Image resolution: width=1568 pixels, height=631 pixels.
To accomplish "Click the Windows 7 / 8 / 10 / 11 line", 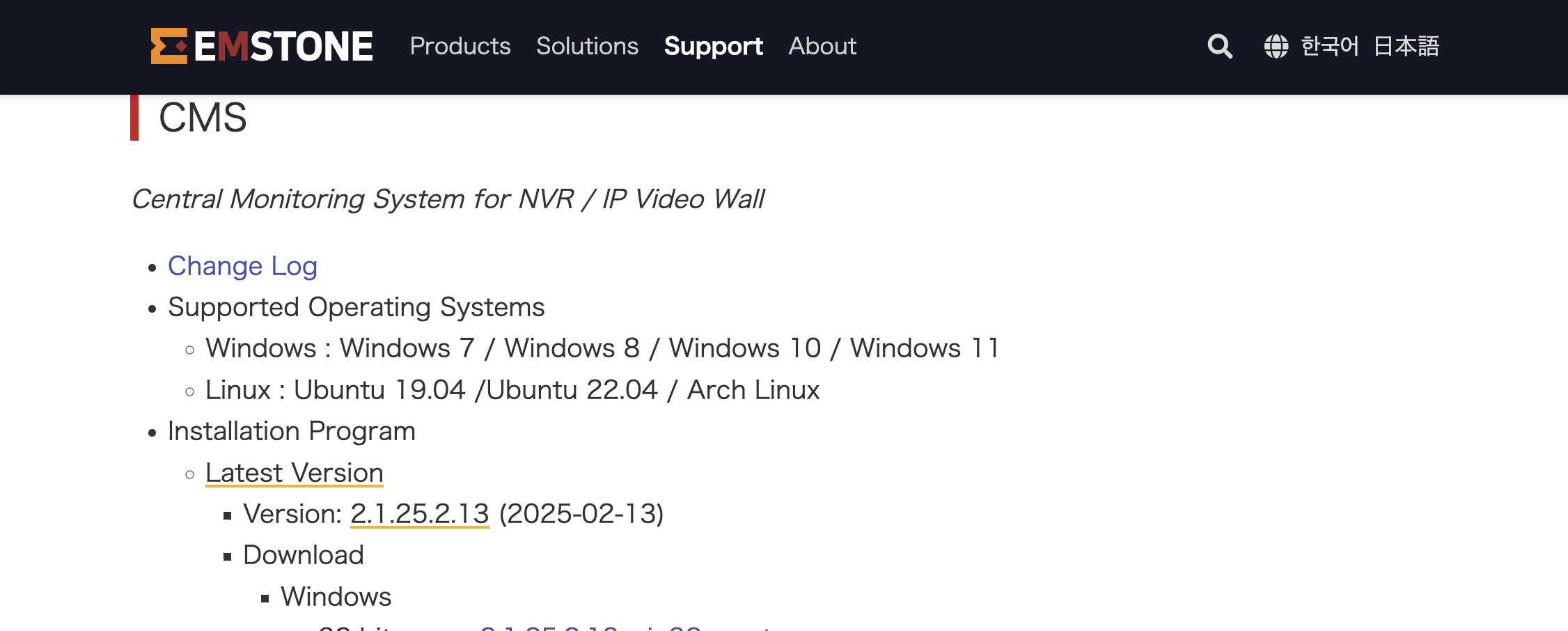I will tap(602, 348).
